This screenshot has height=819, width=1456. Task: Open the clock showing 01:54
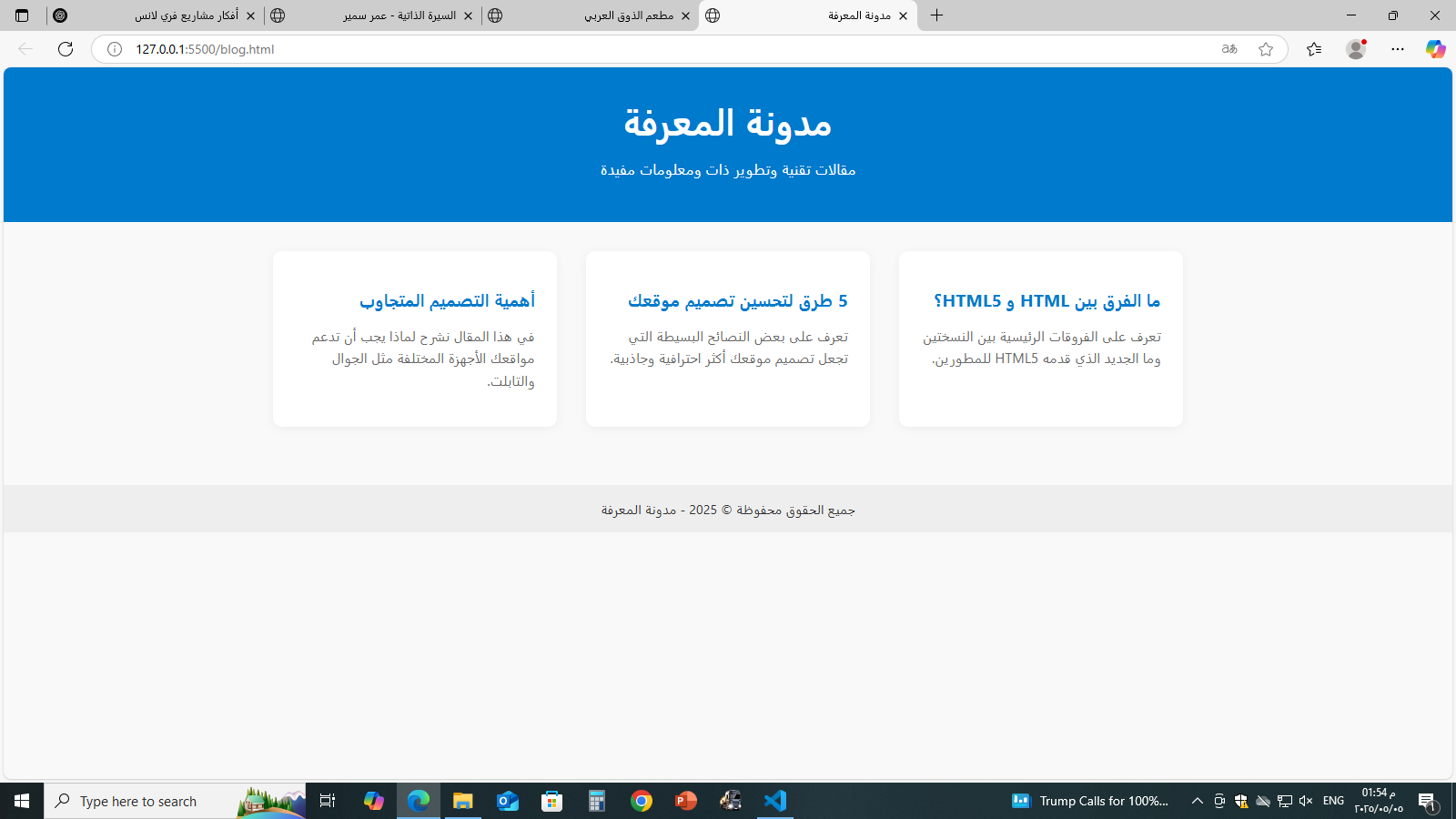(x=1379, y=801)
